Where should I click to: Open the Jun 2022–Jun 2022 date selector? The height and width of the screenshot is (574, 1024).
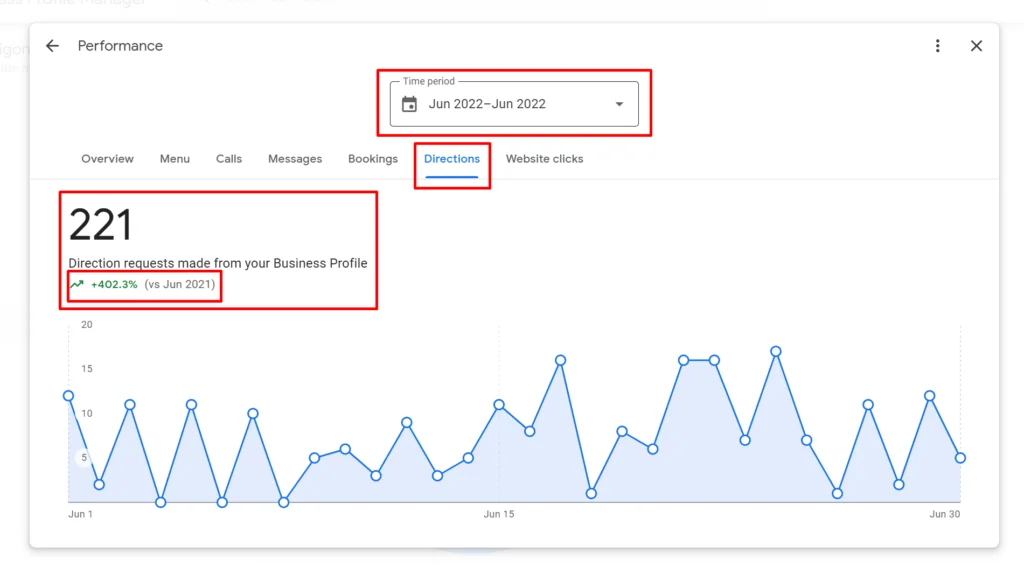(487, 104)
